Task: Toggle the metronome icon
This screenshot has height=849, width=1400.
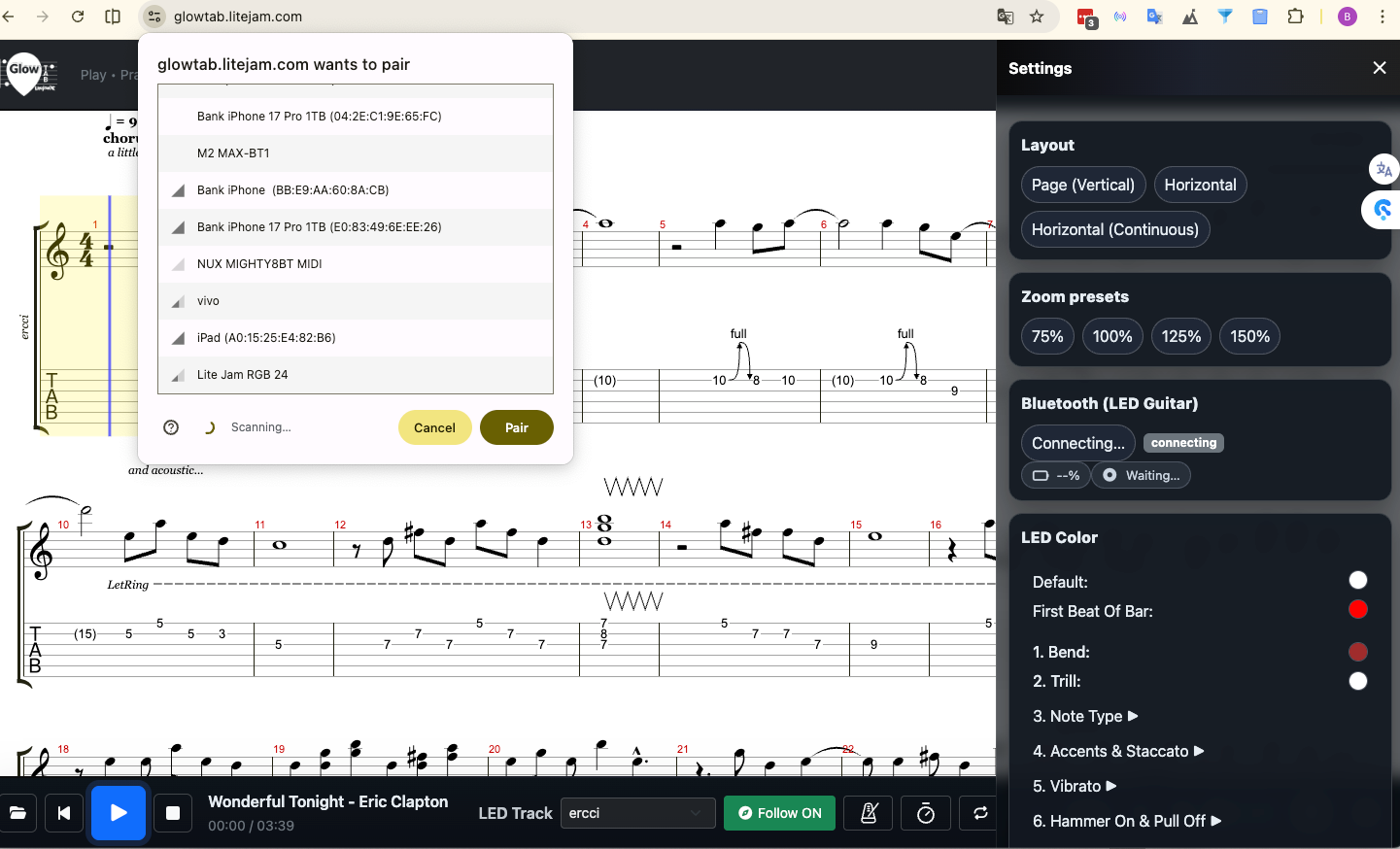Action: pyautogui.click(x=870, y=813)
